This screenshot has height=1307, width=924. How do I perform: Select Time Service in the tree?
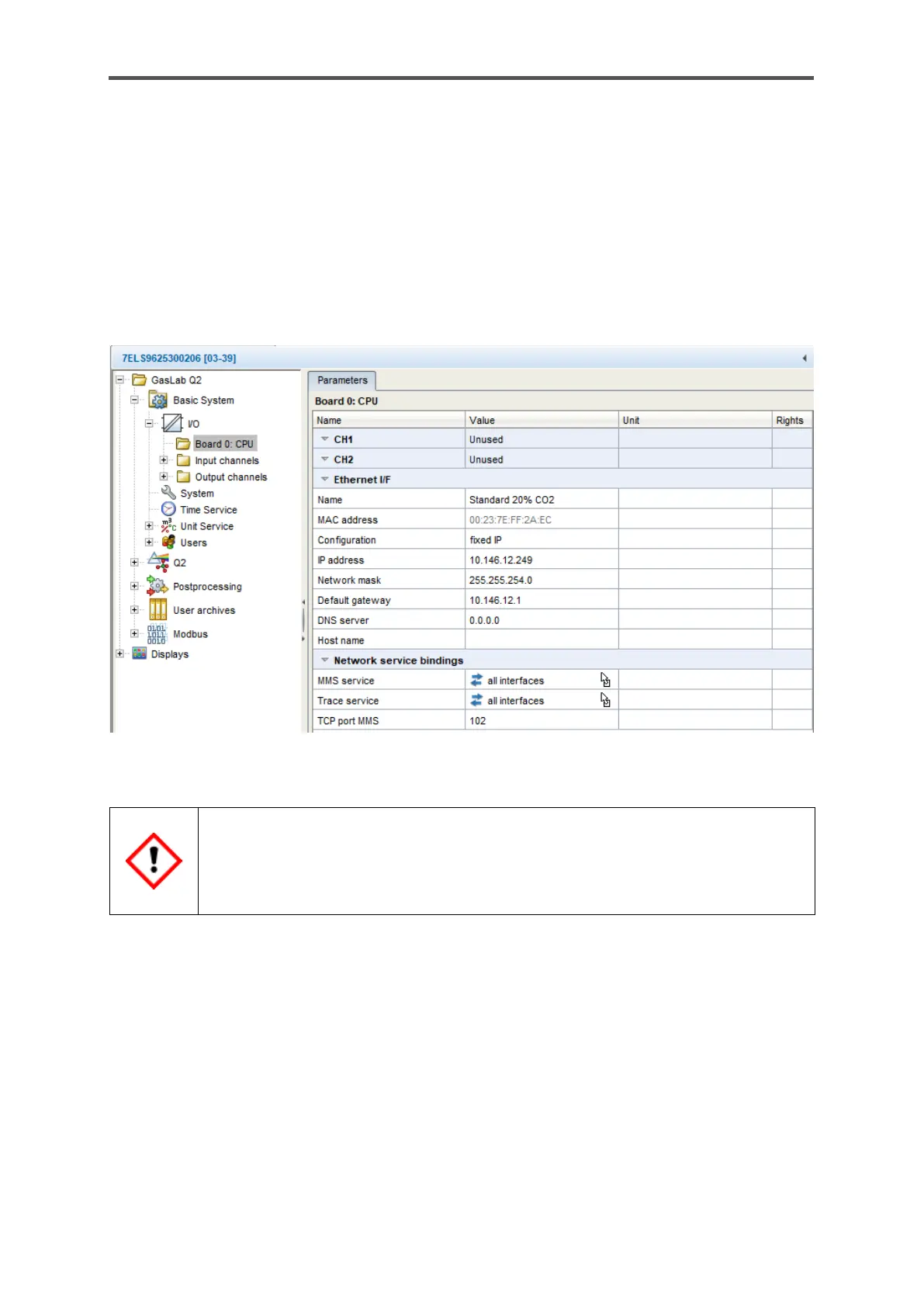click(209, 510)
